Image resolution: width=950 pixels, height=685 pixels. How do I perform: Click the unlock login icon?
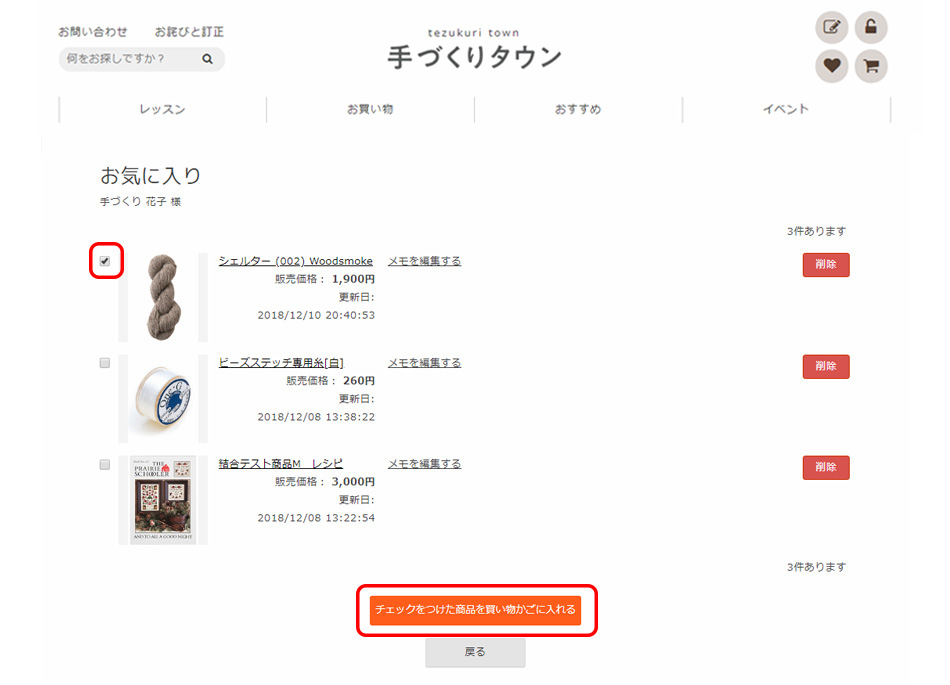[871, 27]
